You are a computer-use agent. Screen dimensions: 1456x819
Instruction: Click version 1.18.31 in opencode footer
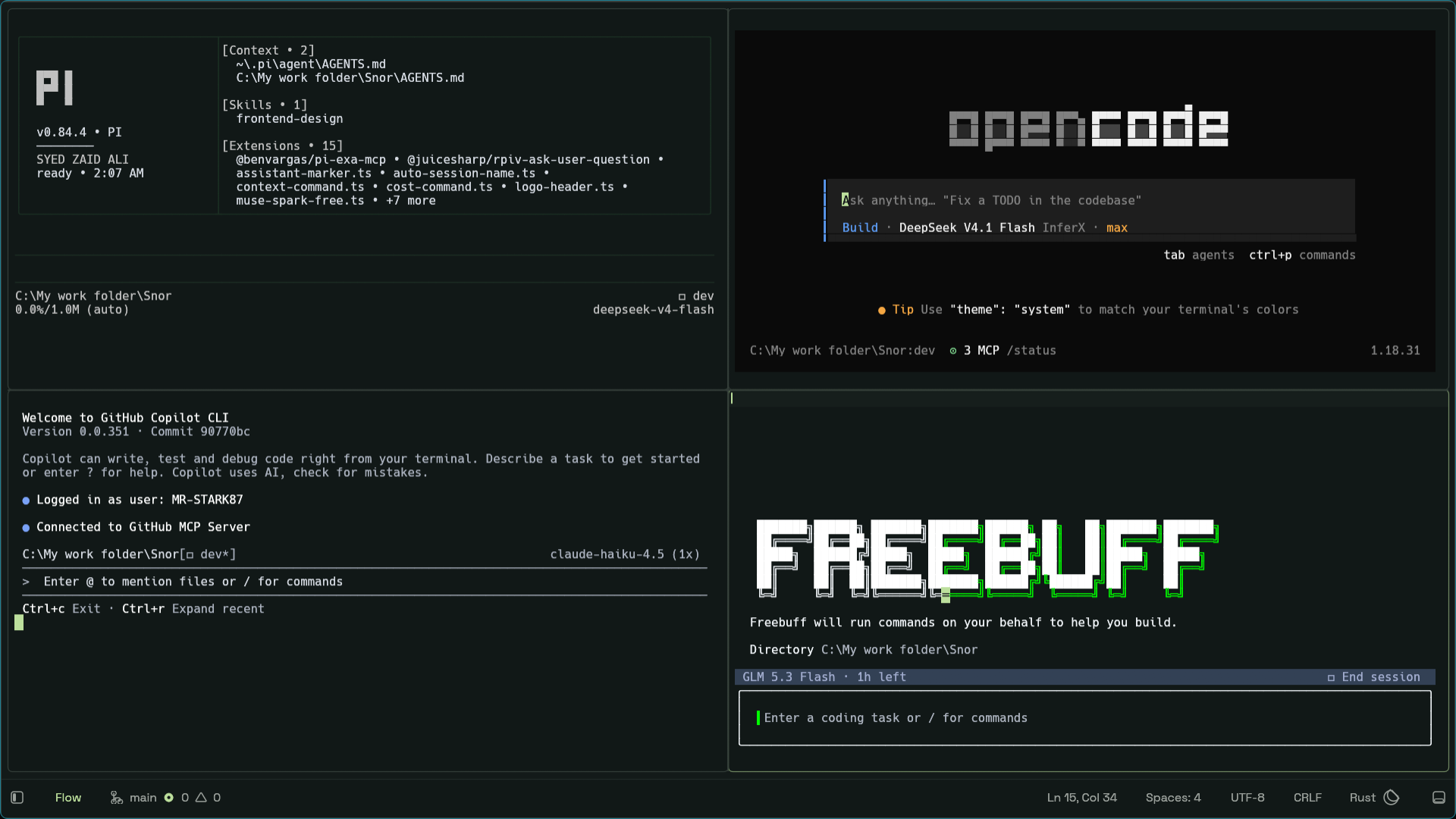tap(1395, 350)
